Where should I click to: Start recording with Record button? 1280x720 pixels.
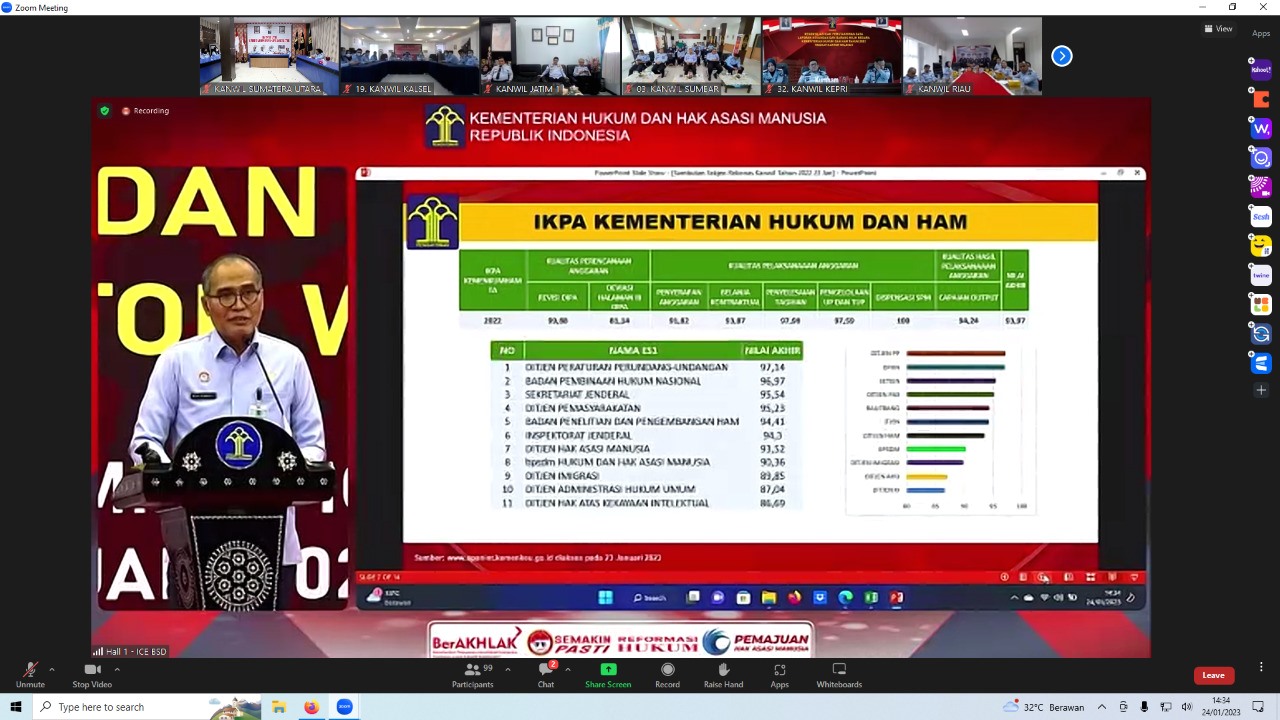[667, 670]
